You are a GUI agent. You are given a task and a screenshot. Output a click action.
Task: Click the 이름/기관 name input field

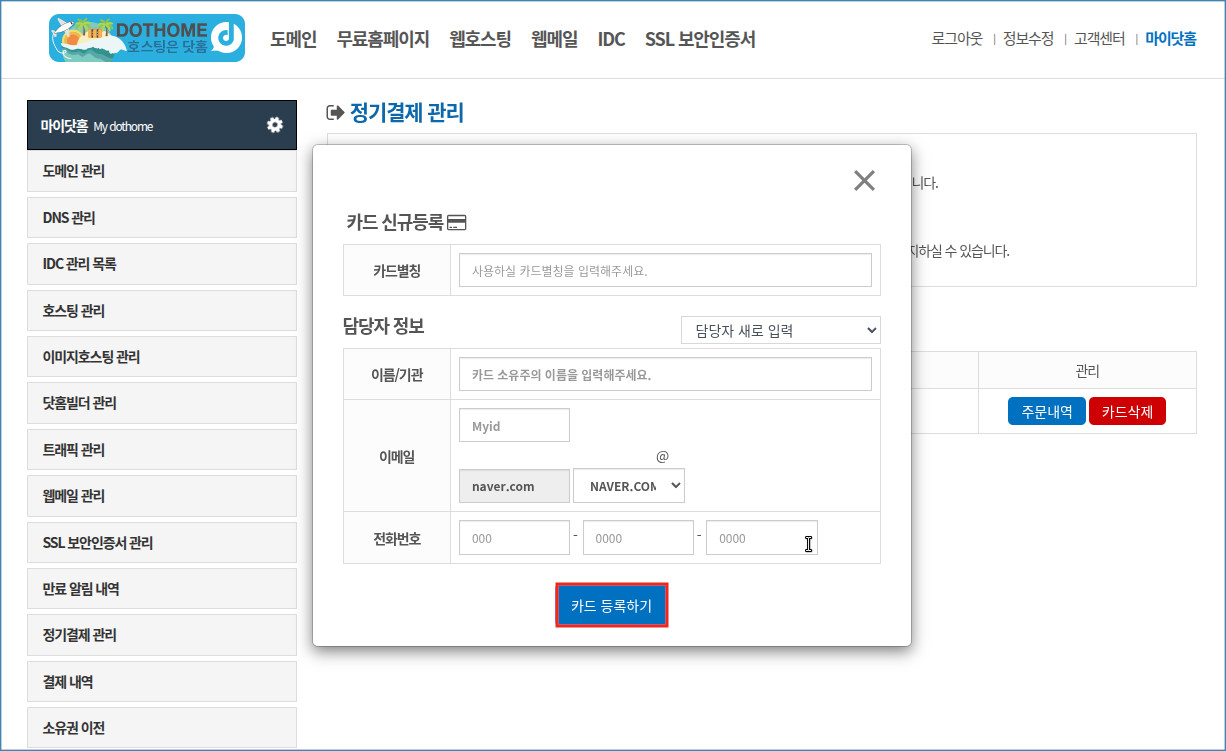tap(665, 374)
